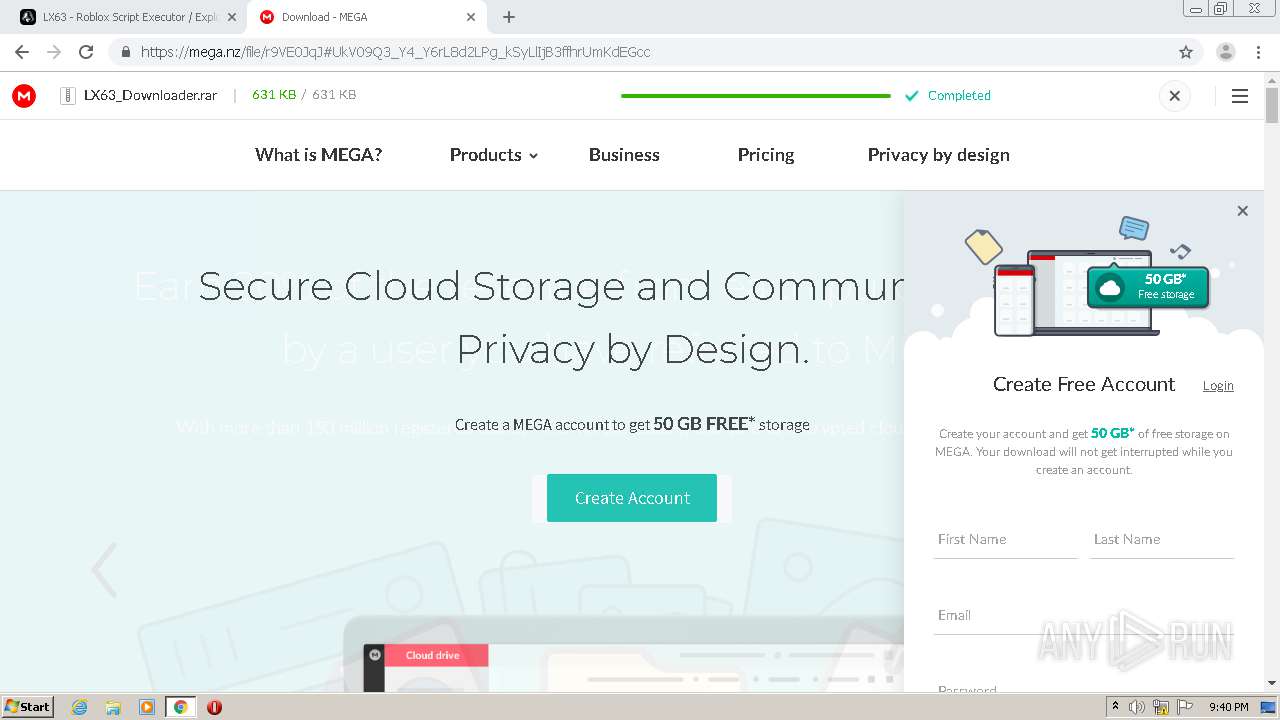Viewport: 1280px width, 720px height.
Task: Click the LX63_Downloader.rar file icon
Action: [68, 96]
